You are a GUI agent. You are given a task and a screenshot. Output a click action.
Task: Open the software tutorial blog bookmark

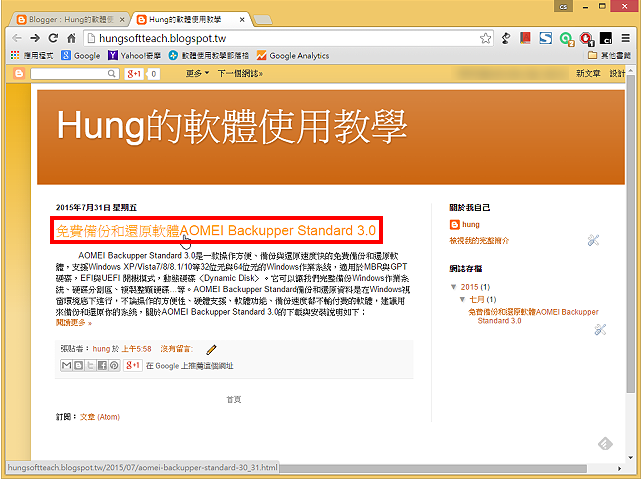(x=209, y=55)
